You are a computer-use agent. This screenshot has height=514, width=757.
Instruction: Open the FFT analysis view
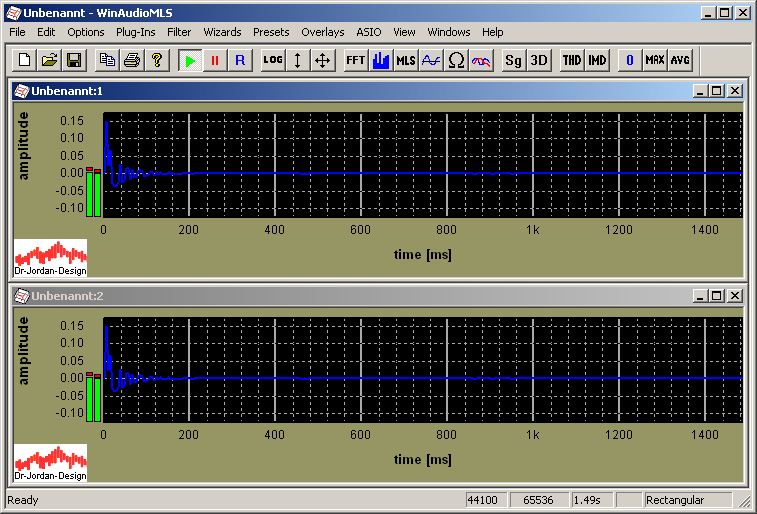(355, 60)
